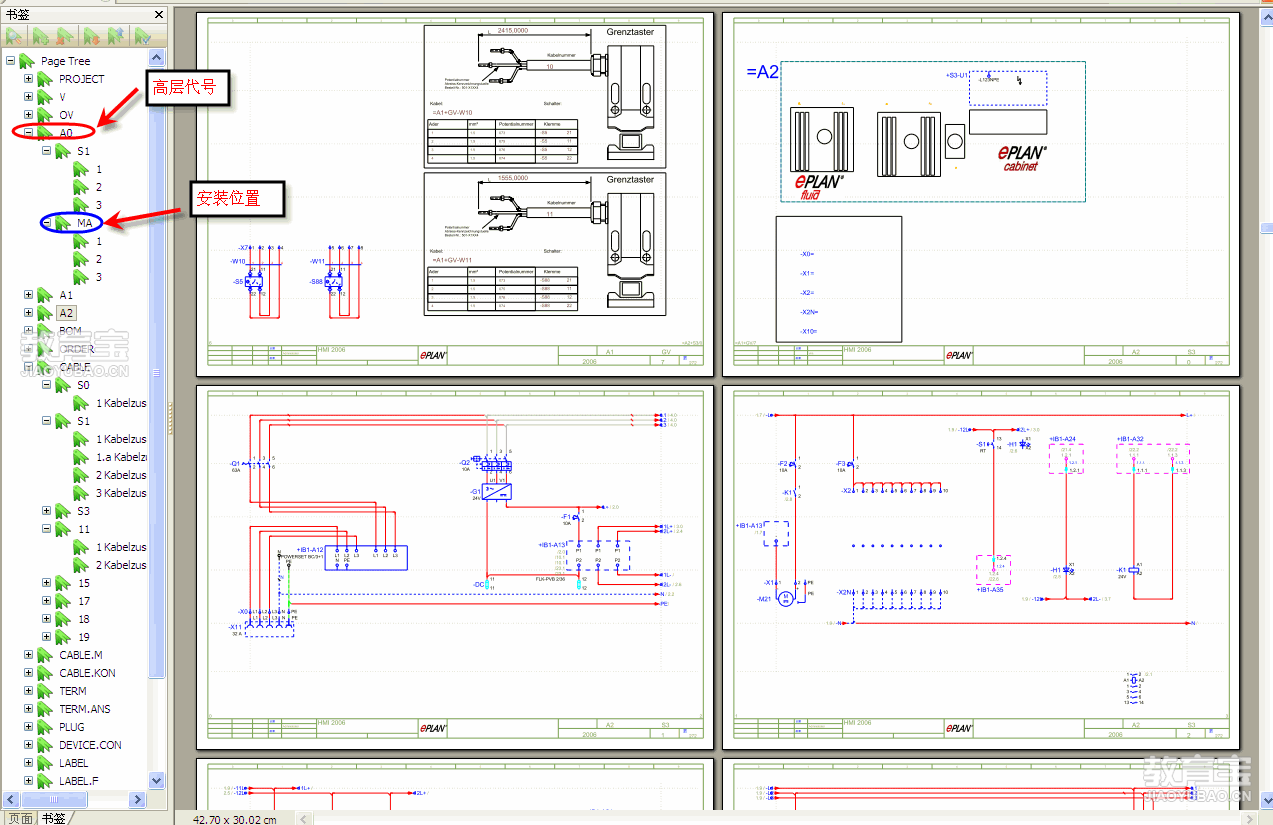Click the bookmark icon beside TERM.ANS
Viewport: 1273px width, 825px height.
[x=45, y=709]
